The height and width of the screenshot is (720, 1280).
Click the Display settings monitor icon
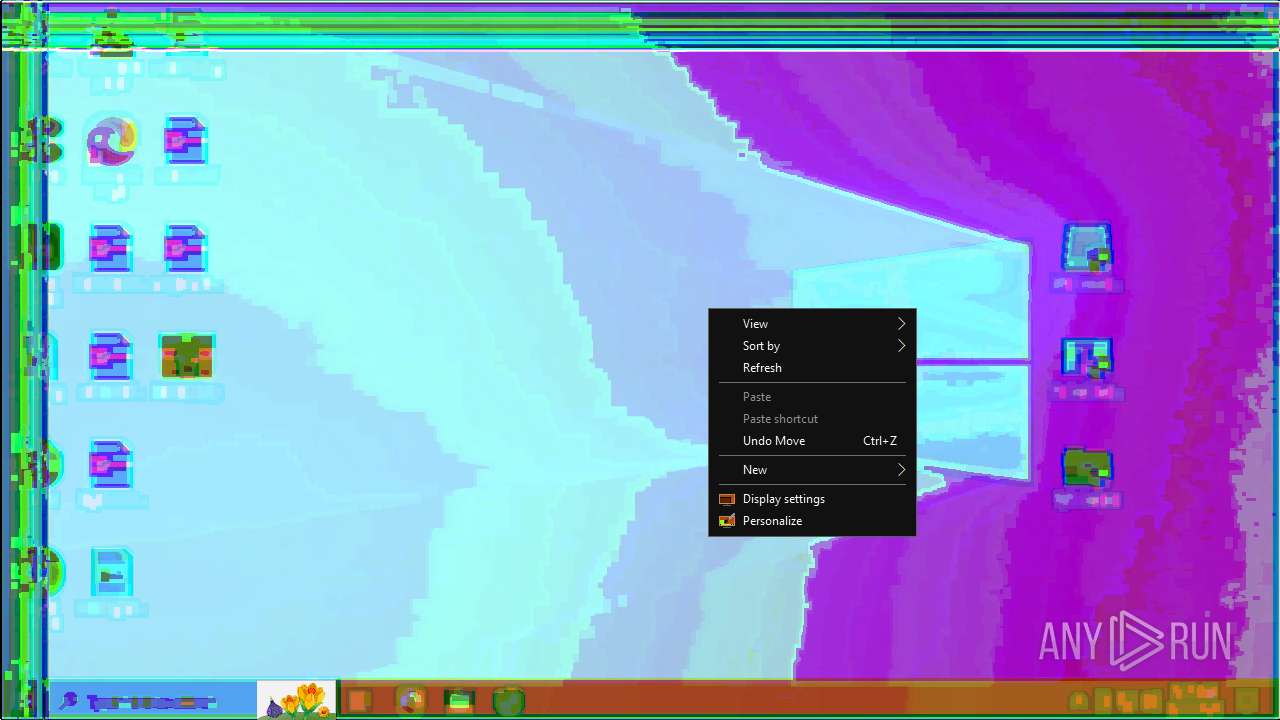(x=727, y=499)
